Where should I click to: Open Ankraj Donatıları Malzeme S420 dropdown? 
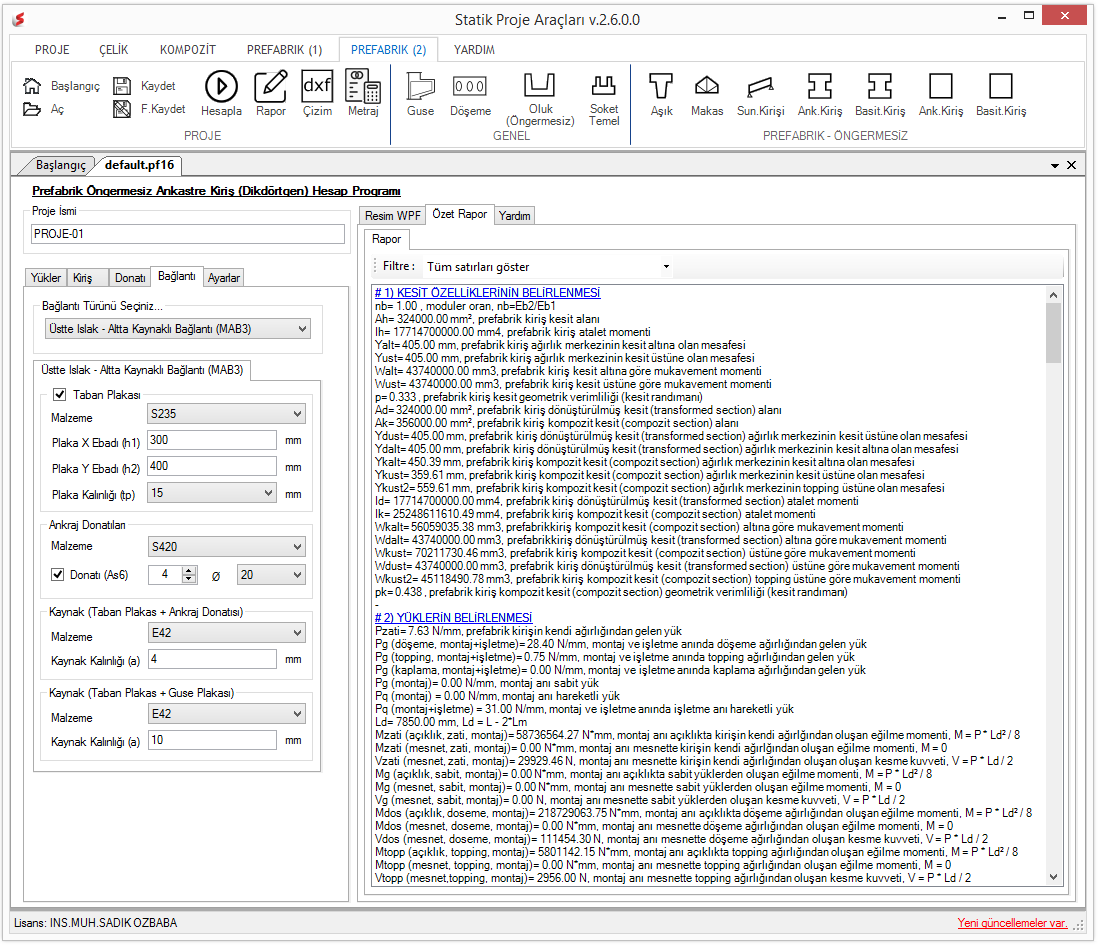coord(226,547)
